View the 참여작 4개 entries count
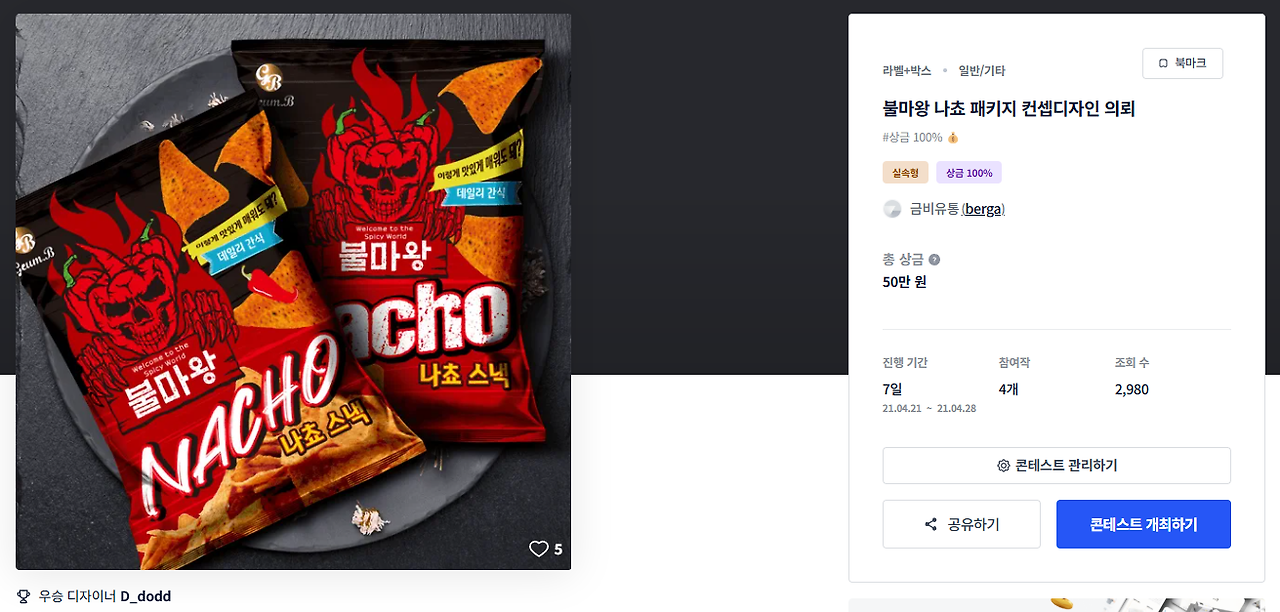Screen dimensions: 1280x612 pyautogui.click(x=1008, y=389)
